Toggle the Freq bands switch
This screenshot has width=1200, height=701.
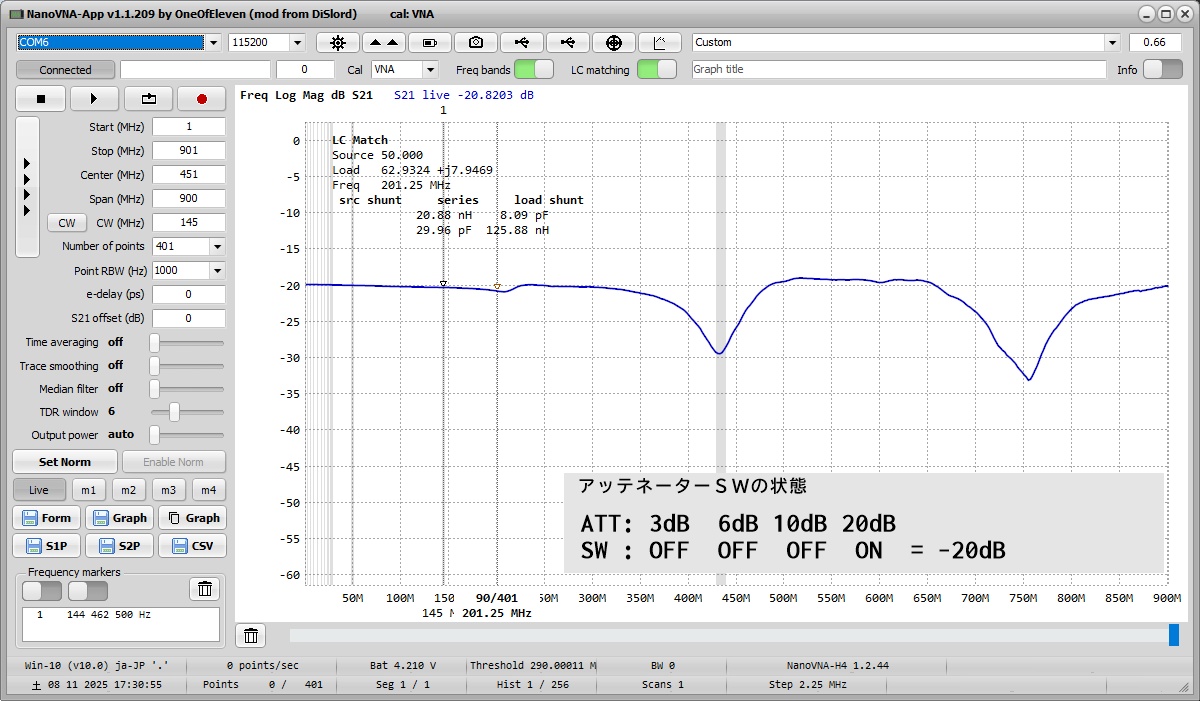coord(533,70)
